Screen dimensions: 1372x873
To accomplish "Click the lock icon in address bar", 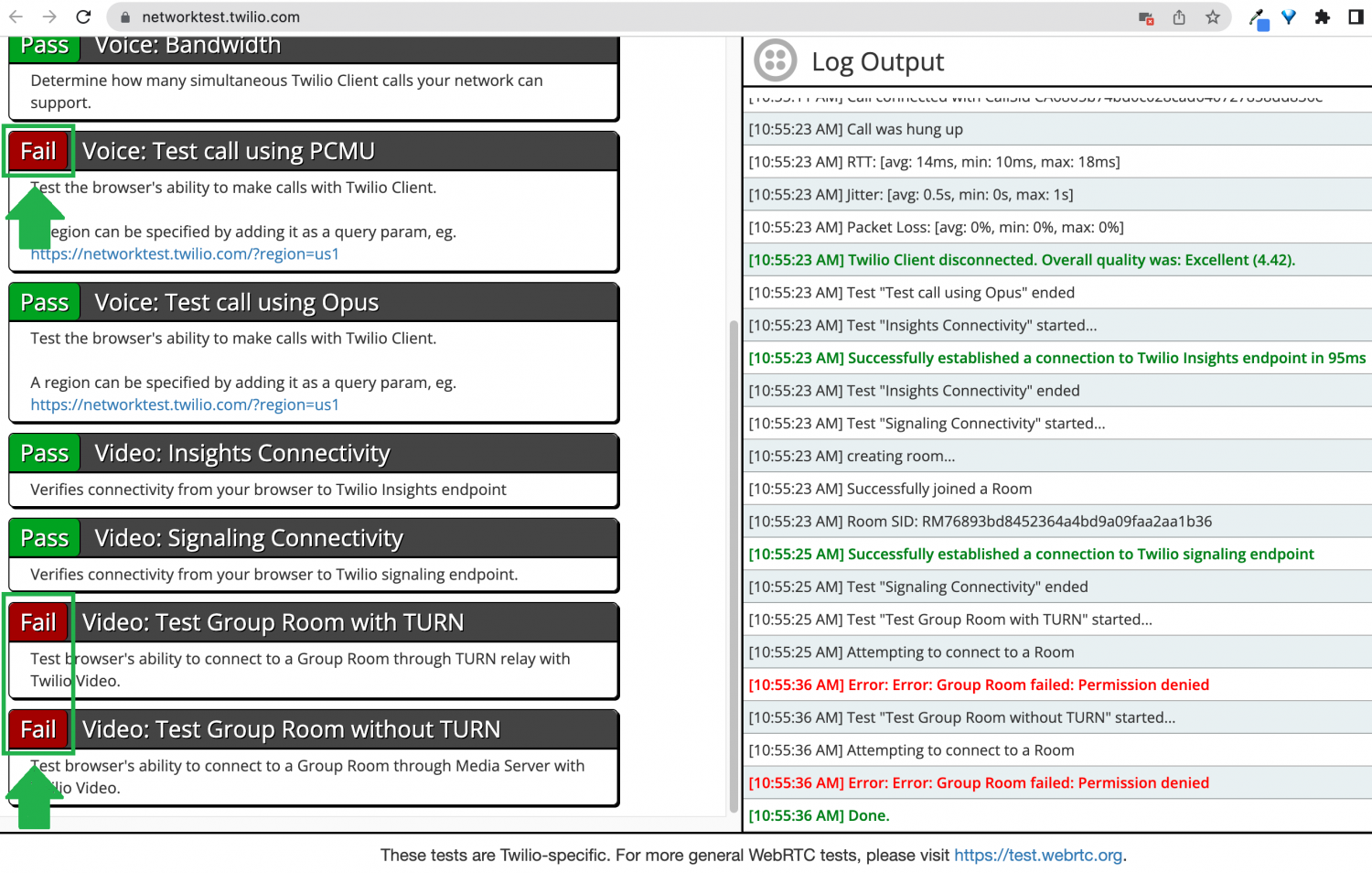I will [x=125, y=17].
